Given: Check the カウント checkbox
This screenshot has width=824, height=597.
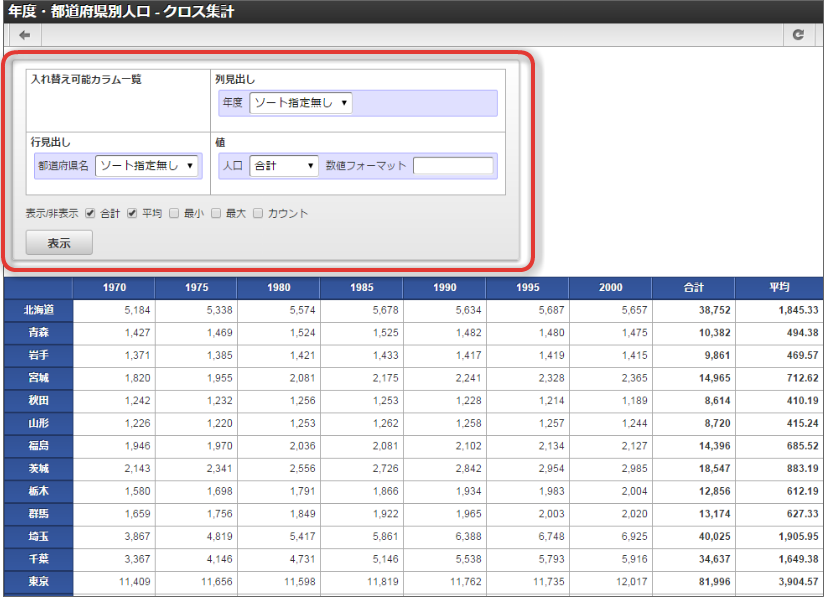Looking at the screenshot, I should click(258, 213).
